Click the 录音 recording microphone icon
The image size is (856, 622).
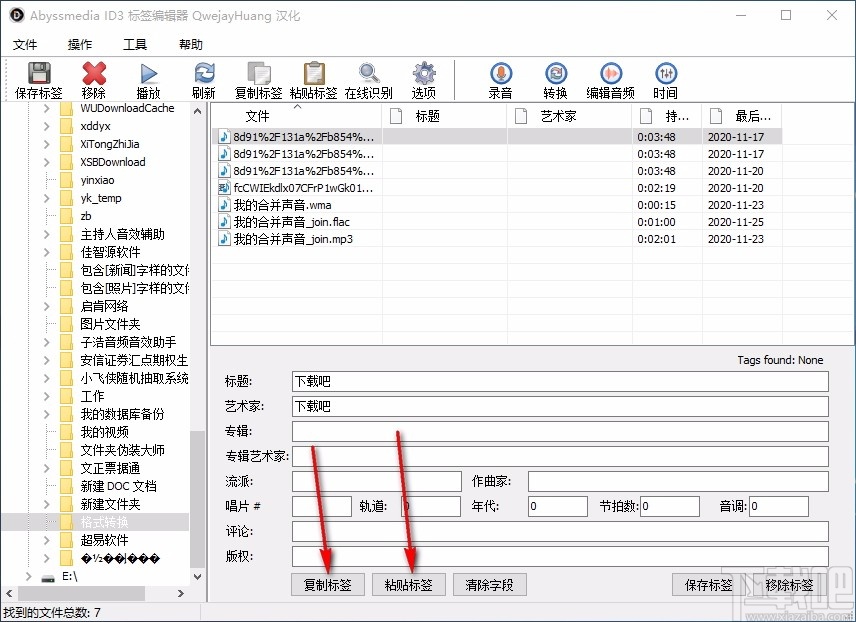point(500,74)
